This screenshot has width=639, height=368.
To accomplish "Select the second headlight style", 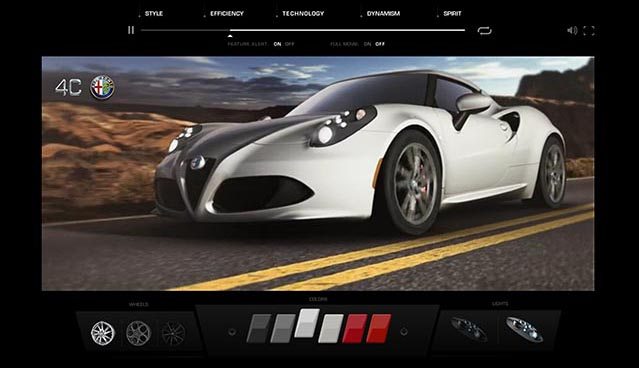I will [x=524, y=329].
